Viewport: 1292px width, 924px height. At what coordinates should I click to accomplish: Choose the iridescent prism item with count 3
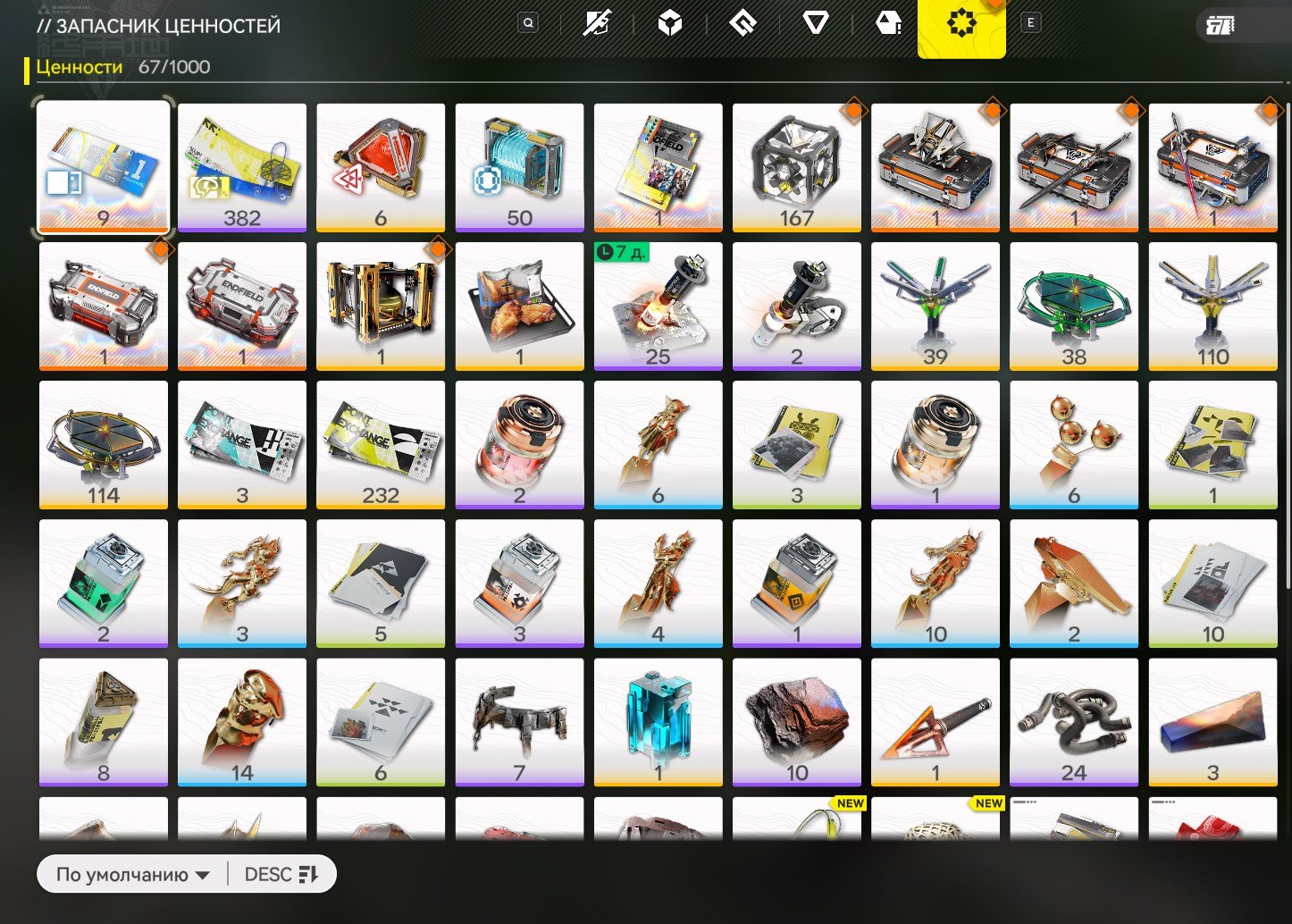pos(1212,722)
